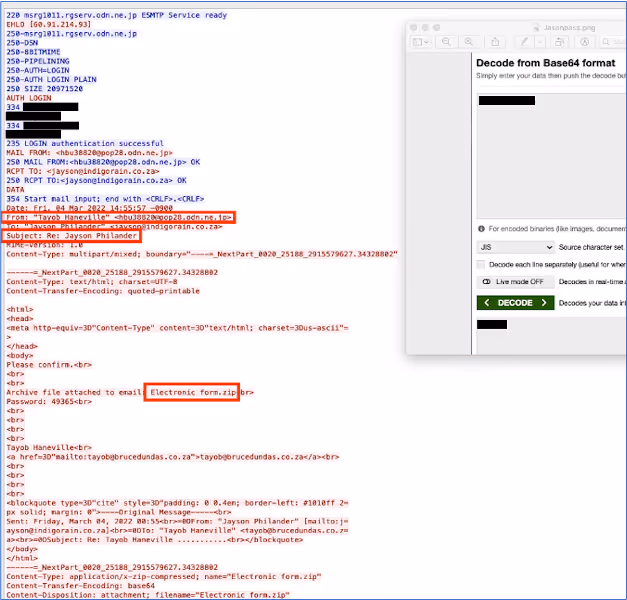Click the share icon in Preview toolbar
The height and width of the screenshot is (600, 627).
point(495,42)
